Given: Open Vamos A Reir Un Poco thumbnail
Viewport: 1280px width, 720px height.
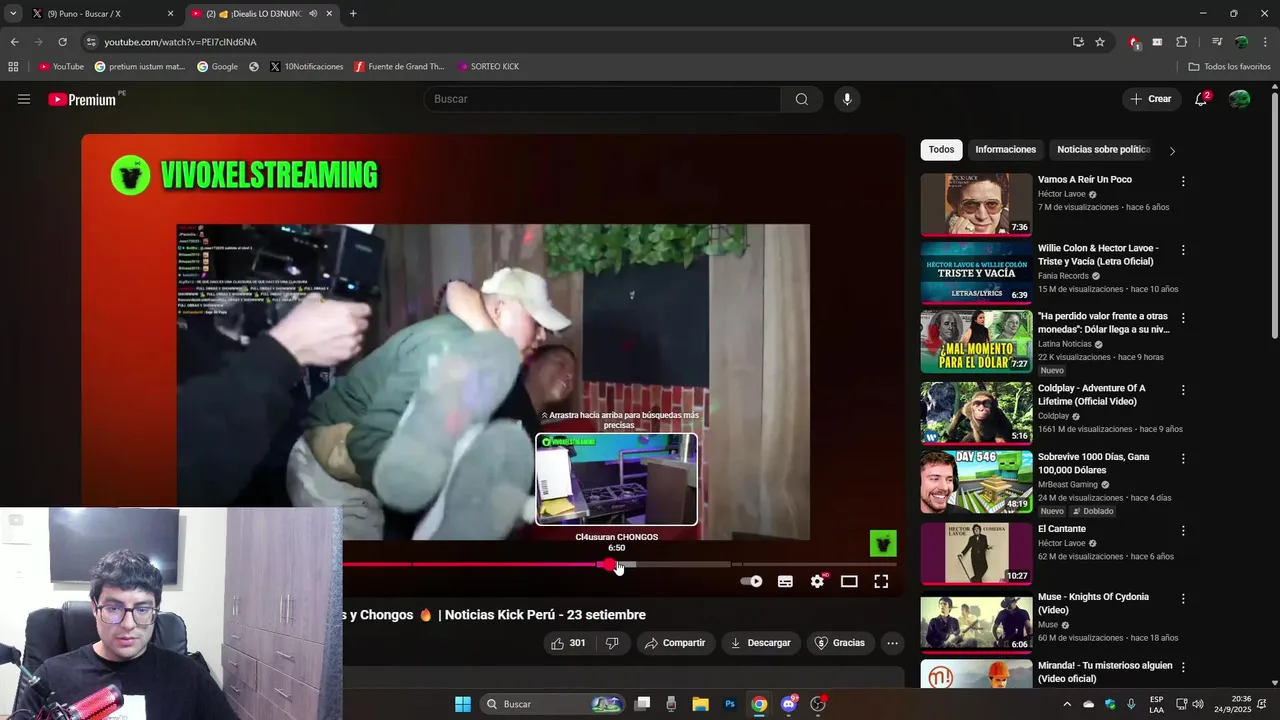Looking at the screenshot, I should (976, 205).
